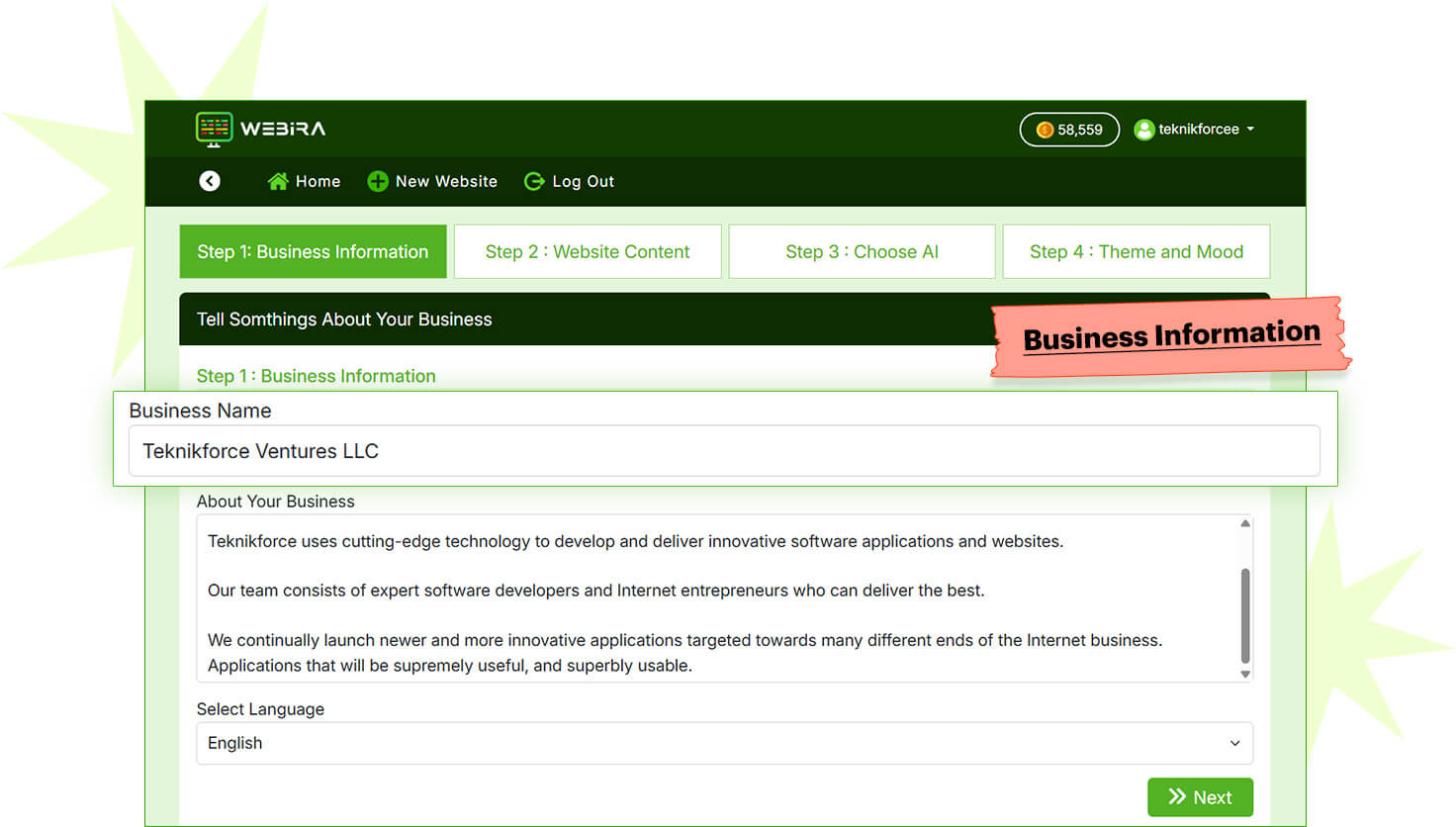Switch to Step 3: Choose AI tab
The width and height of the screenshot is (1456, 827).
[862, 251]
